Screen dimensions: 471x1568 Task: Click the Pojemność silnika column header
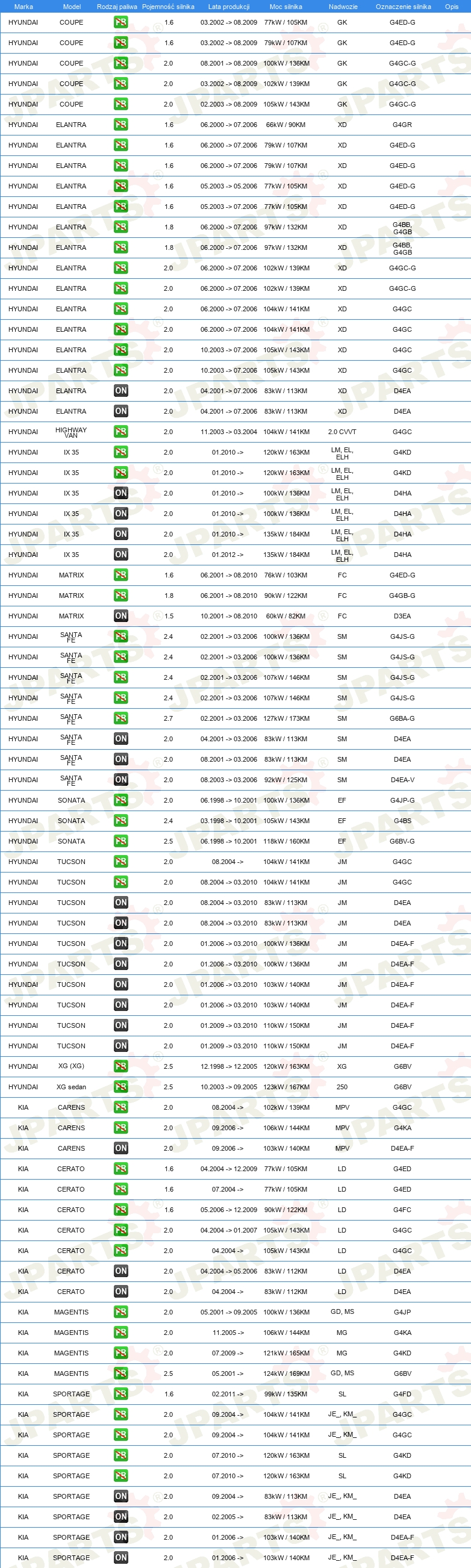point(168,7)
